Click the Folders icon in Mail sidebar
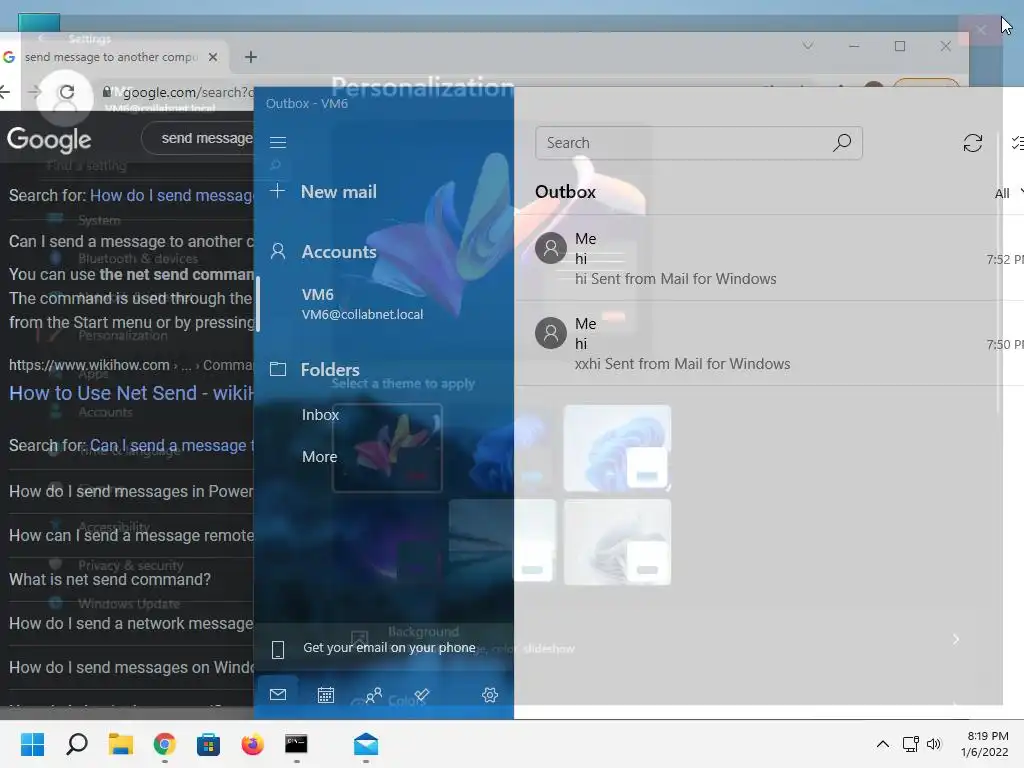 tap(278, 369)
